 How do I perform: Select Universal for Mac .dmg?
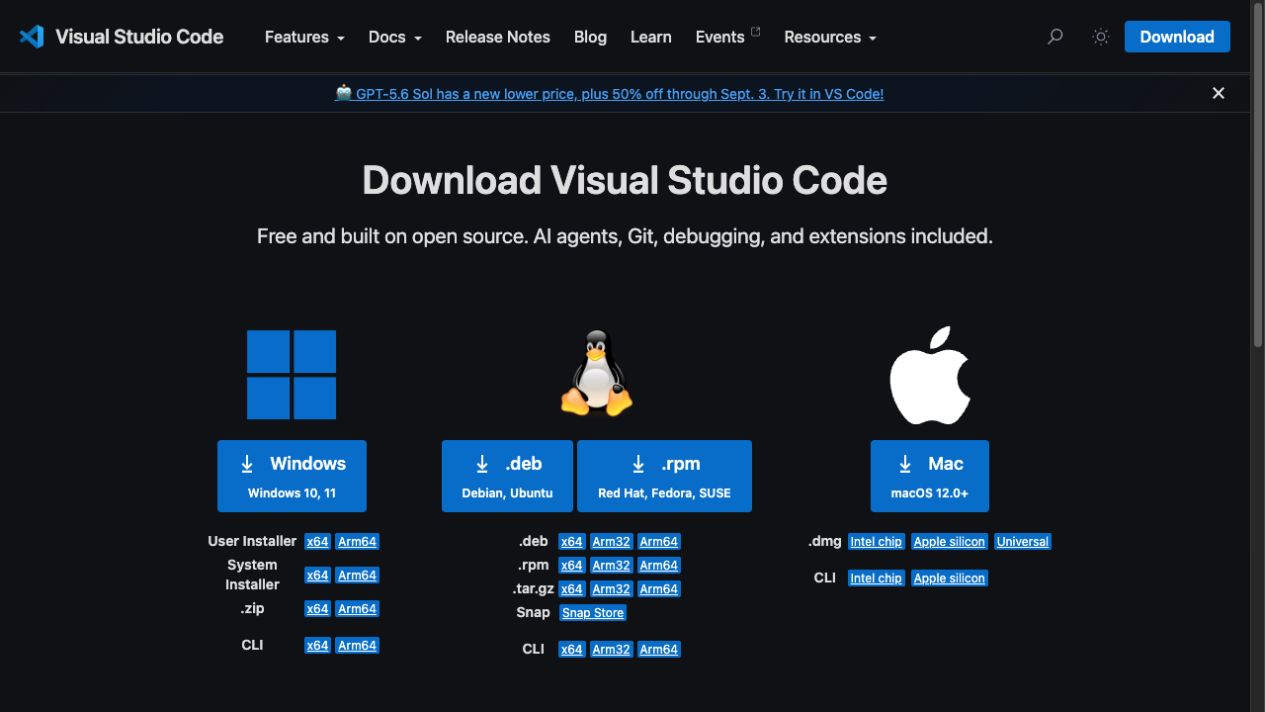coord(1022,542)
